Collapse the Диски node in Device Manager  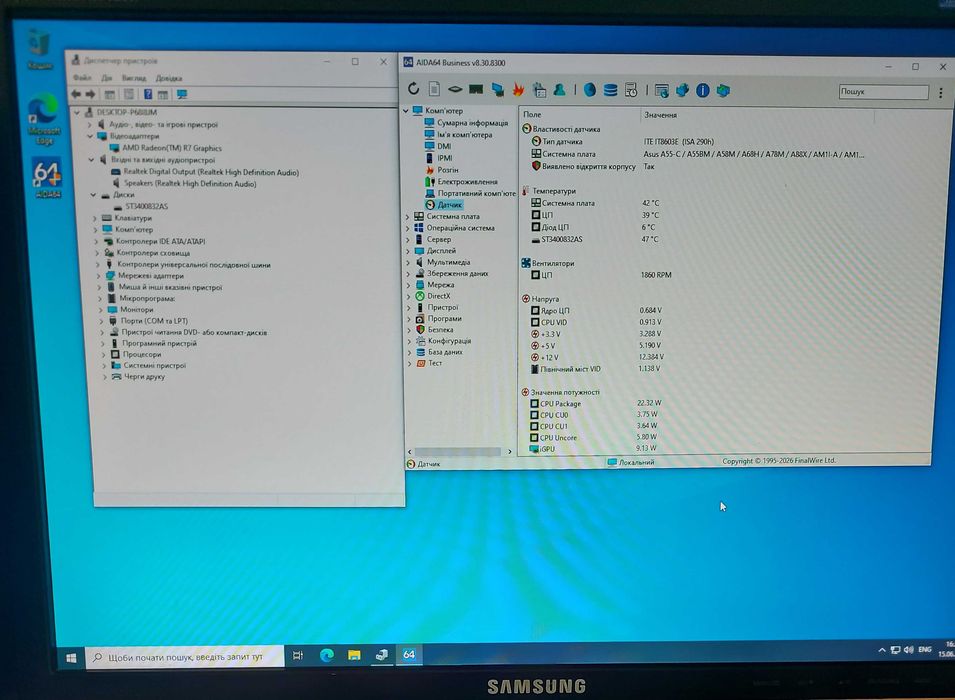[x=93, y=195]
